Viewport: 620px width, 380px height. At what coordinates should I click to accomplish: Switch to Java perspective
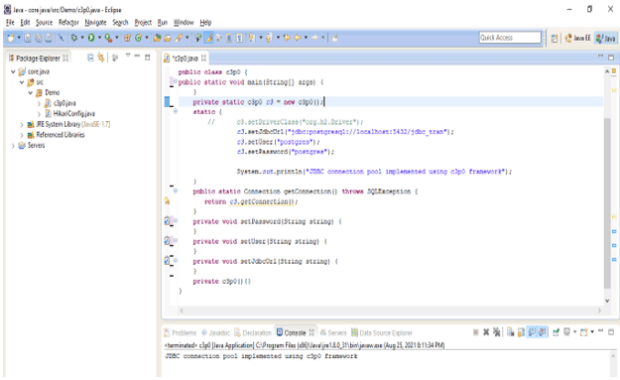(x=606, y=38)
